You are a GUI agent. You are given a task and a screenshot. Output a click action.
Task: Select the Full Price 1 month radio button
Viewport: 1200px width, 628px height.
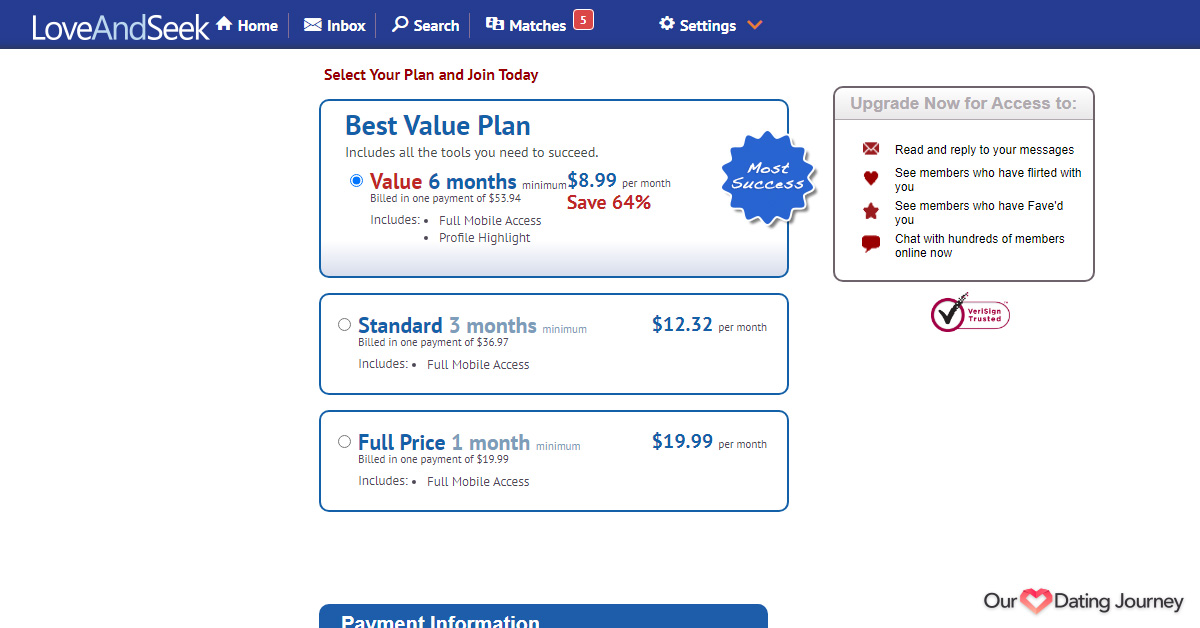(345, 442)
